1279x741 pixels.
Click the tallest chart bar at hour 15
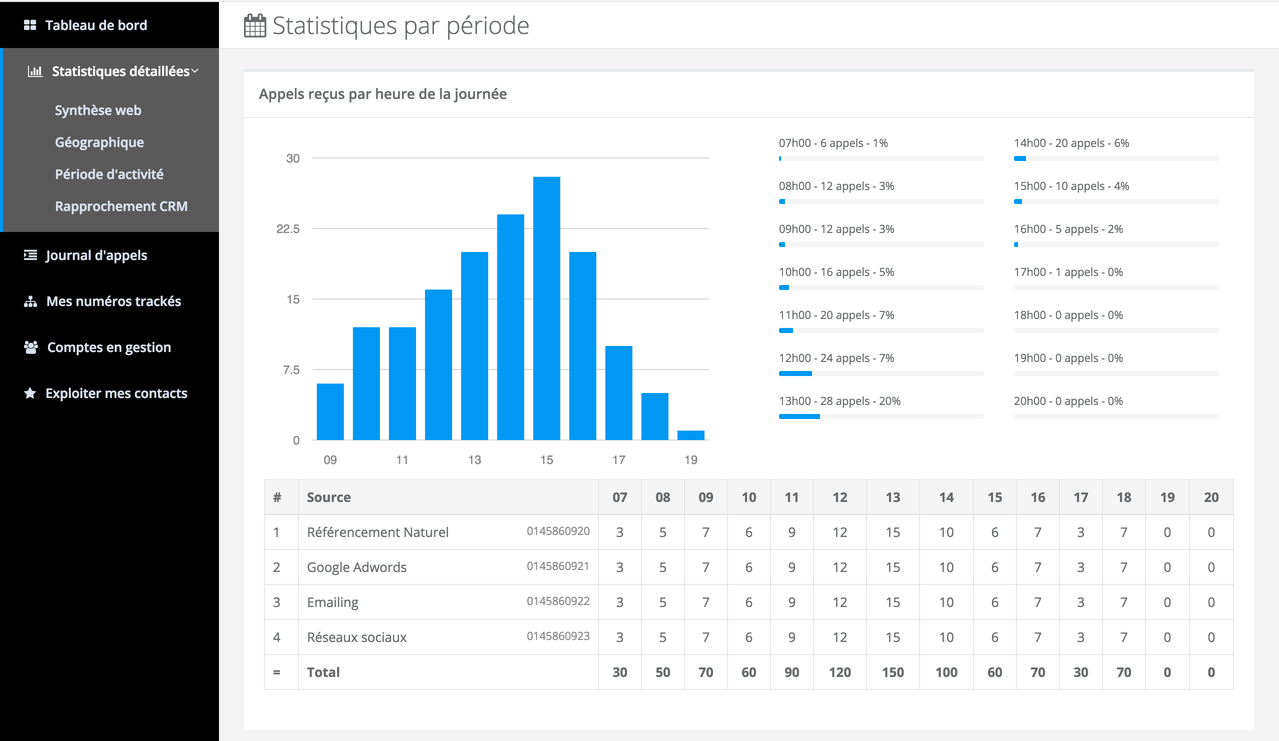546,308
